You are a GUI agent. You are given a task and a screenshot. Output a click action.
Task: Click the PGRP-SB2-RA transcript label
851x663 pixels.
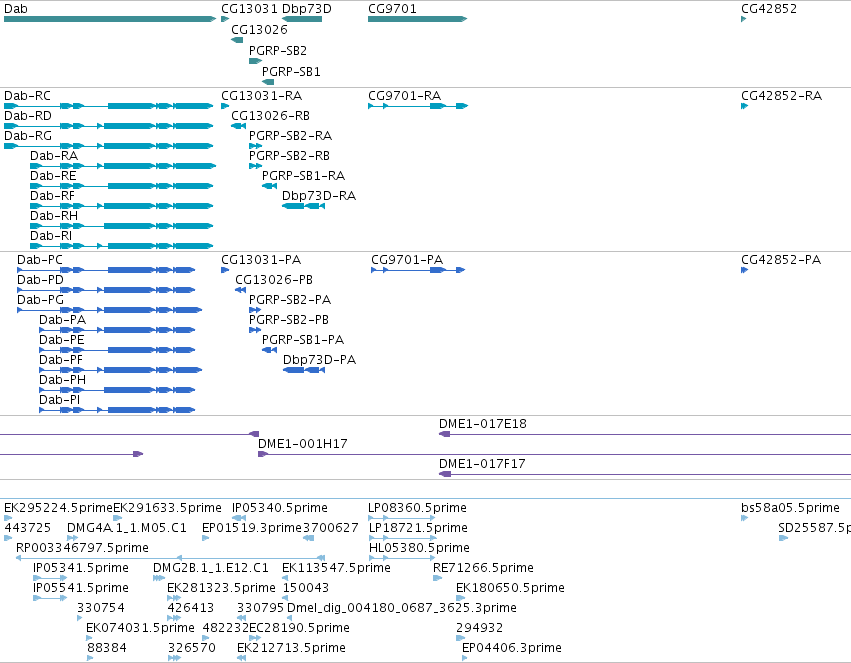pyautogui.click(x=290, y=136)
